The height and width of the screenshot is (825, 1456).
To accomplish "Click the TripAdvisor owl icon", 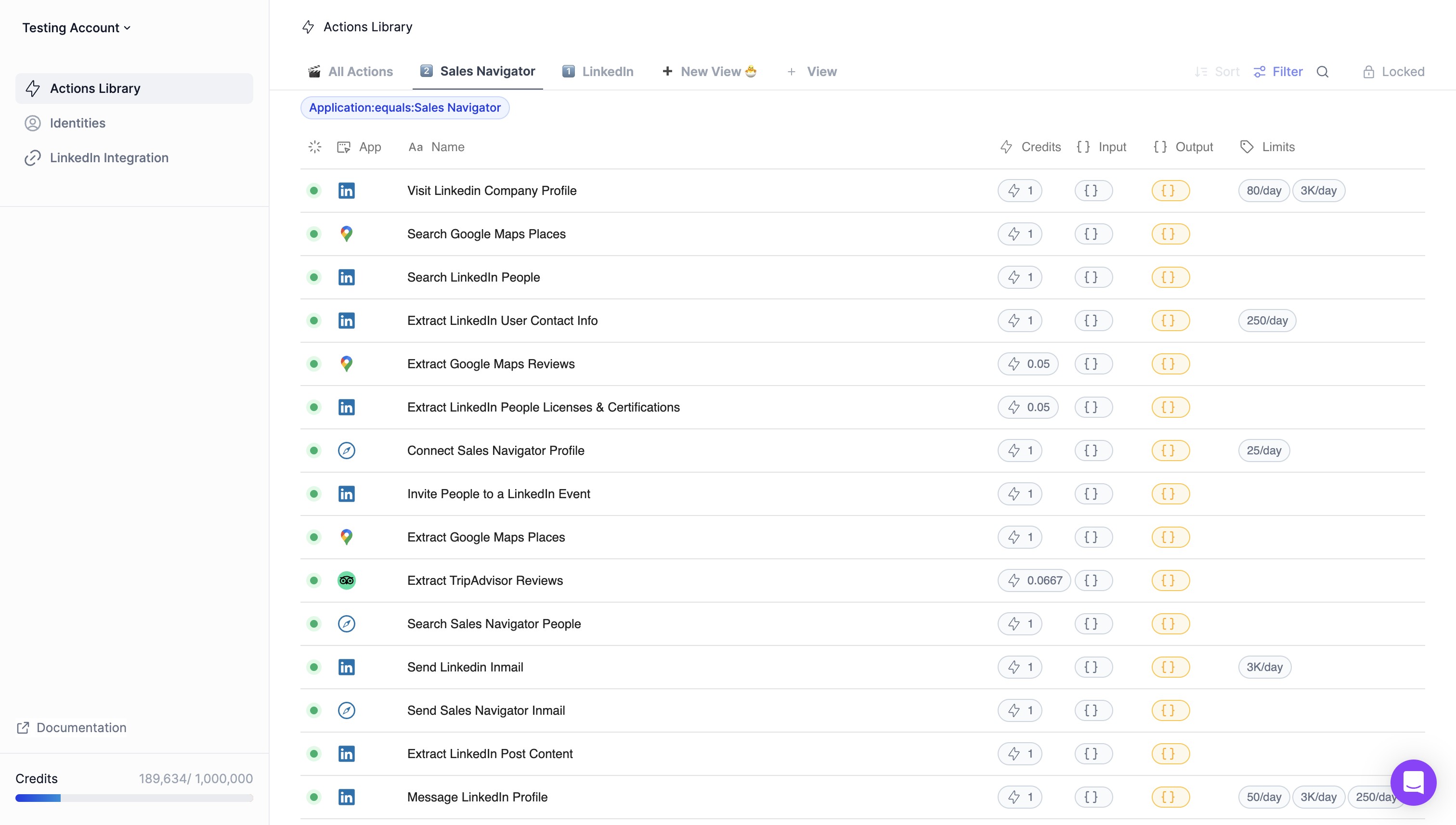I will click(346, 580).
